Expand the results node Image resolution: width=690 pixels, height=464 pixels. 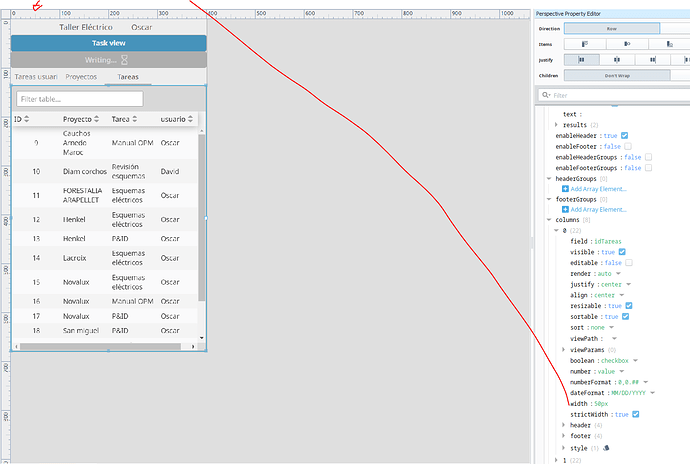point(556,125)
